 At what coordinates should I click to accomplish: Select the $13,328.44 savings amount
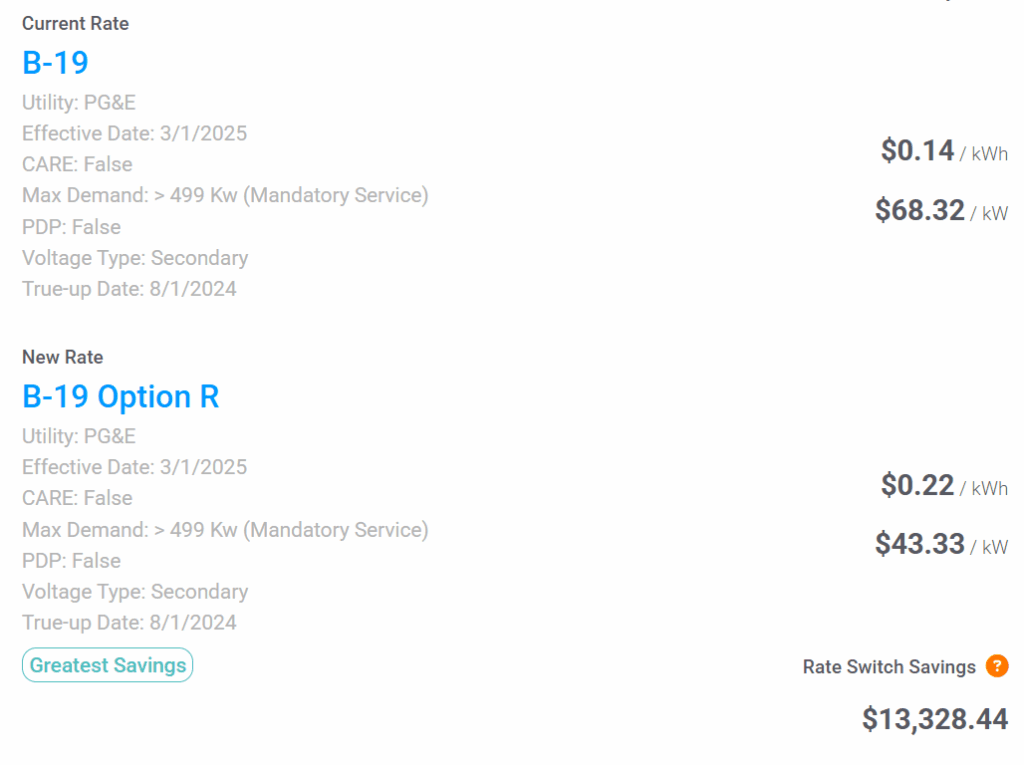[935, 719]
